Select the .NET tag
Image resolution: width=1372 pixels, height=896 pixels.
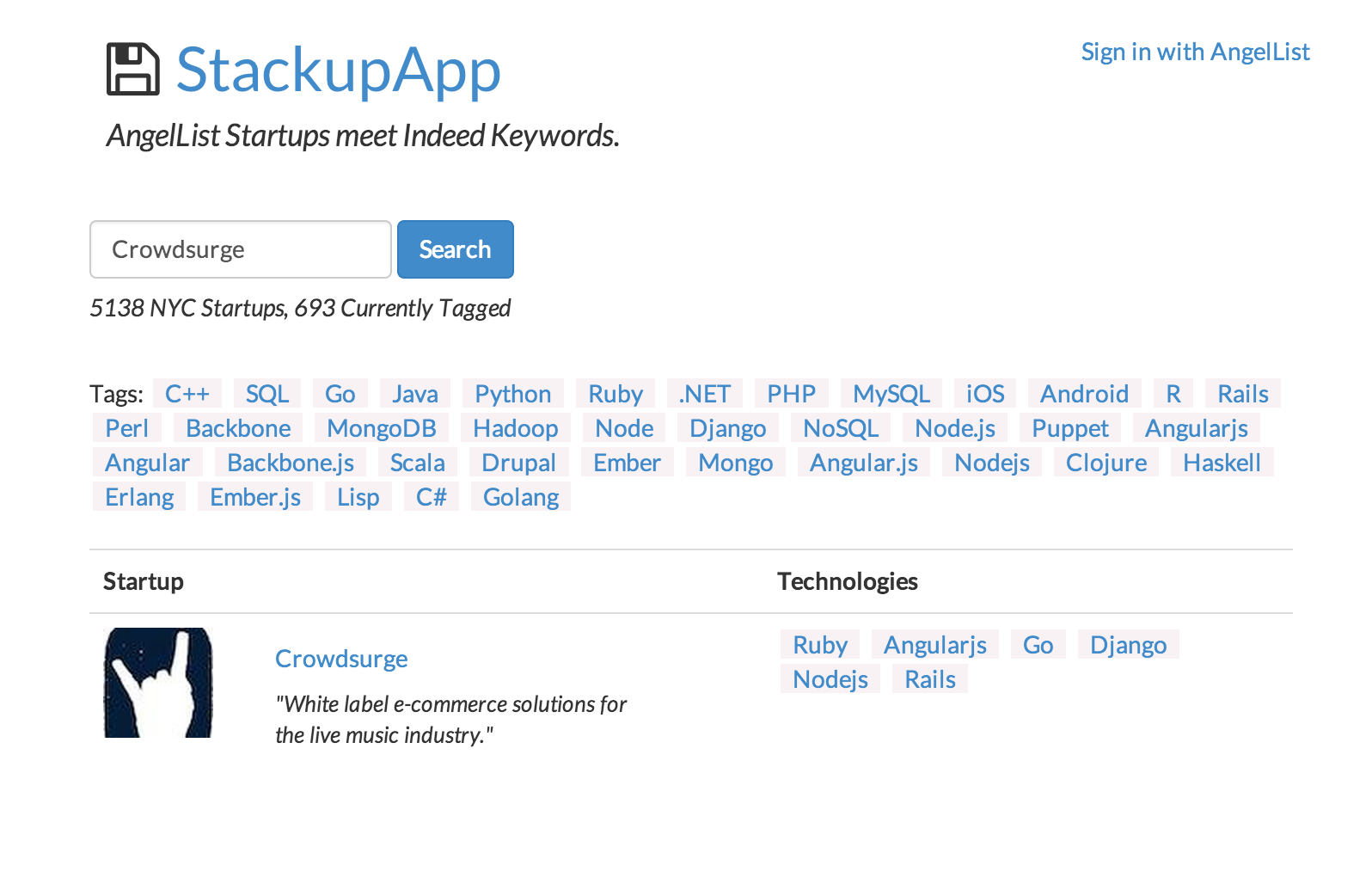click(x=705, y=394)
